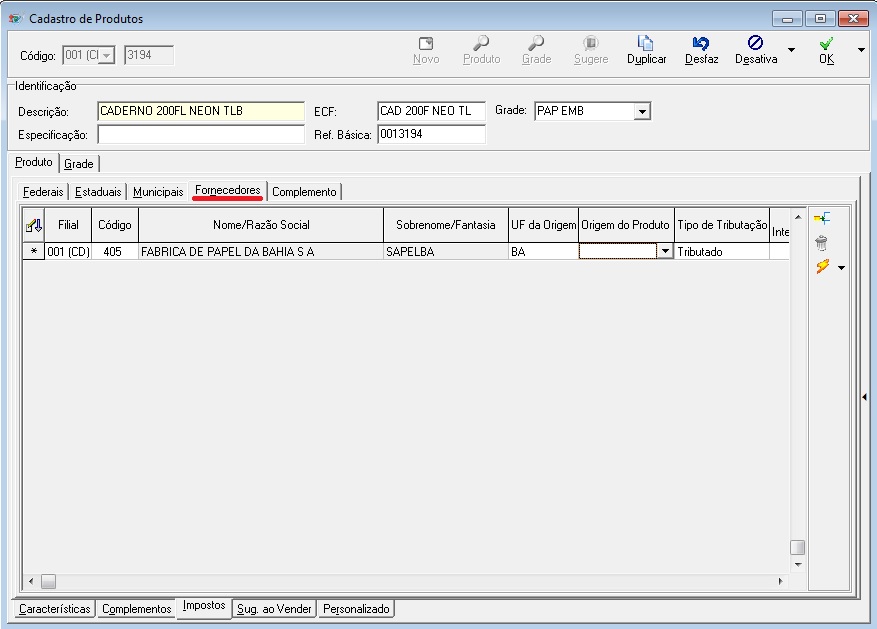This screenshot has height=629, width=877.
Task: Open the Sug. ao Vender tab
Action: pyautogui.click(x=274, y=609)
